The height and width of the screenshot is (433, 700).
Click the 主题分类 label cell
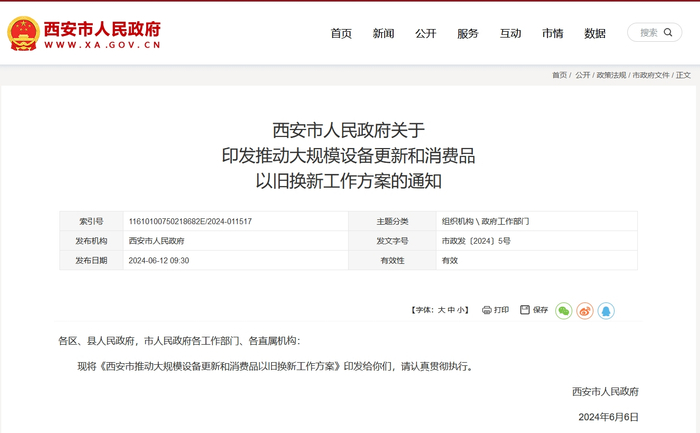tap(392, 221)
